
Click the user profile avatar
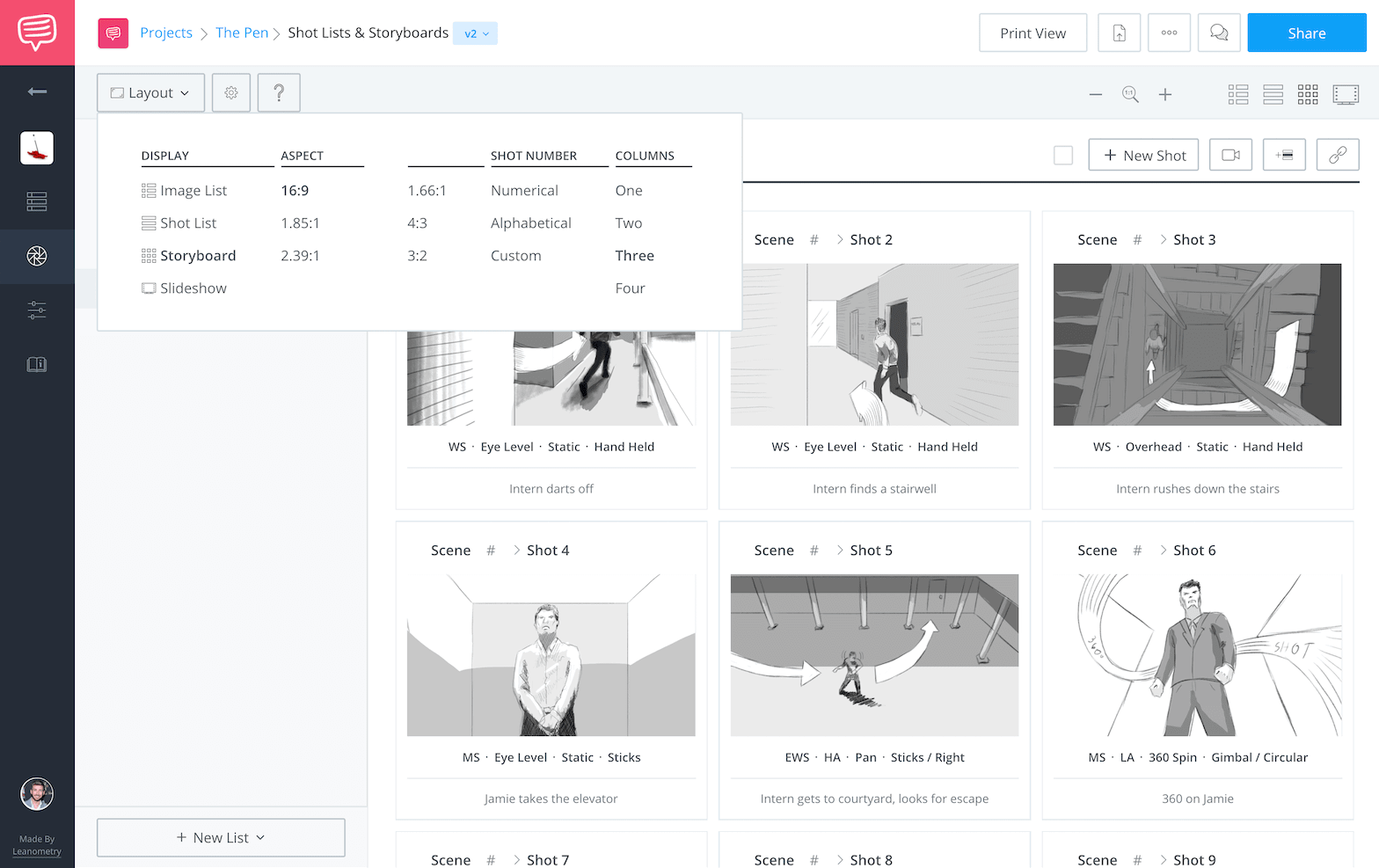point(37,794)
